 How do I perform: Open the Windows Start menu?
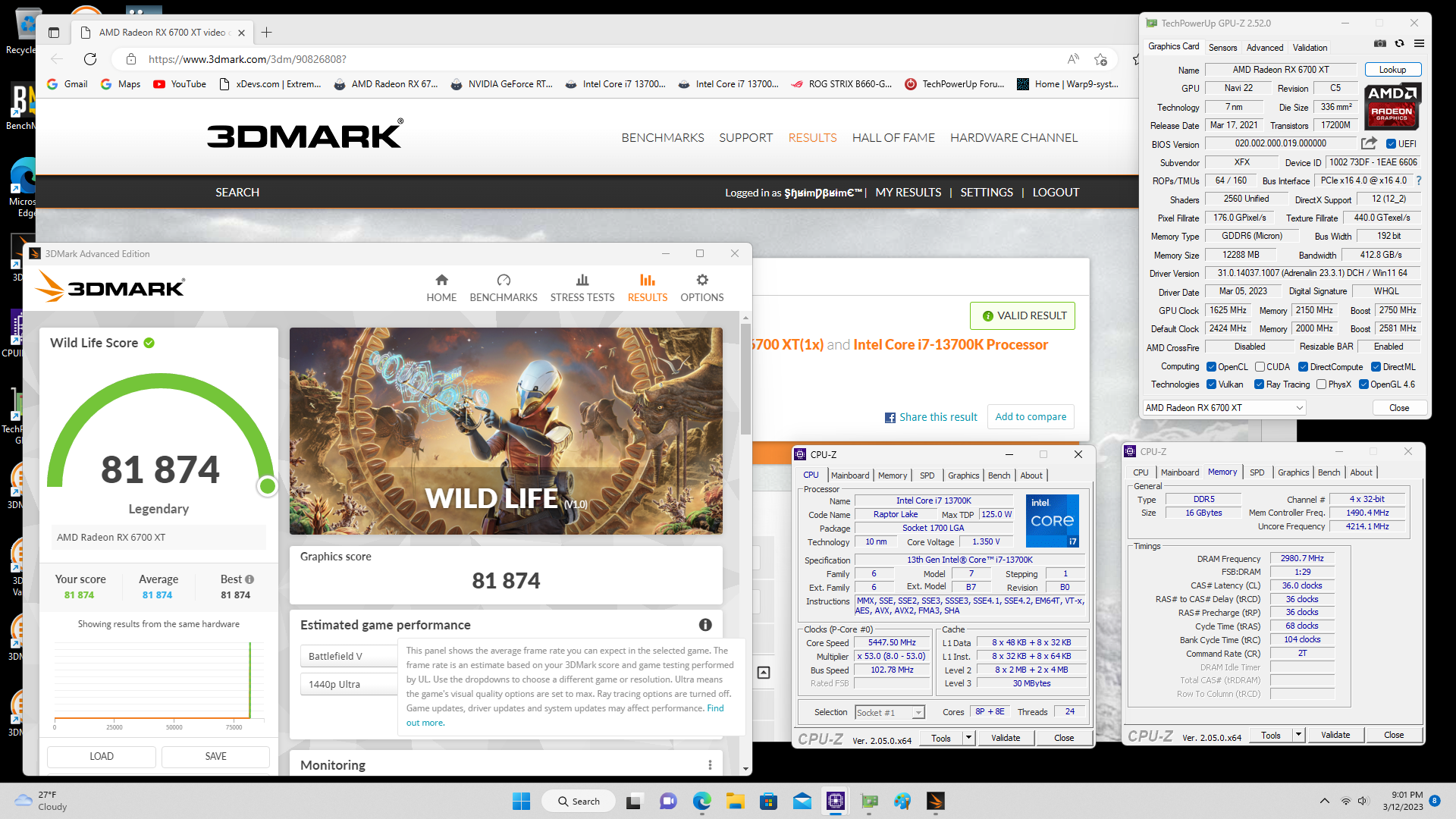[x=522, y=801]
